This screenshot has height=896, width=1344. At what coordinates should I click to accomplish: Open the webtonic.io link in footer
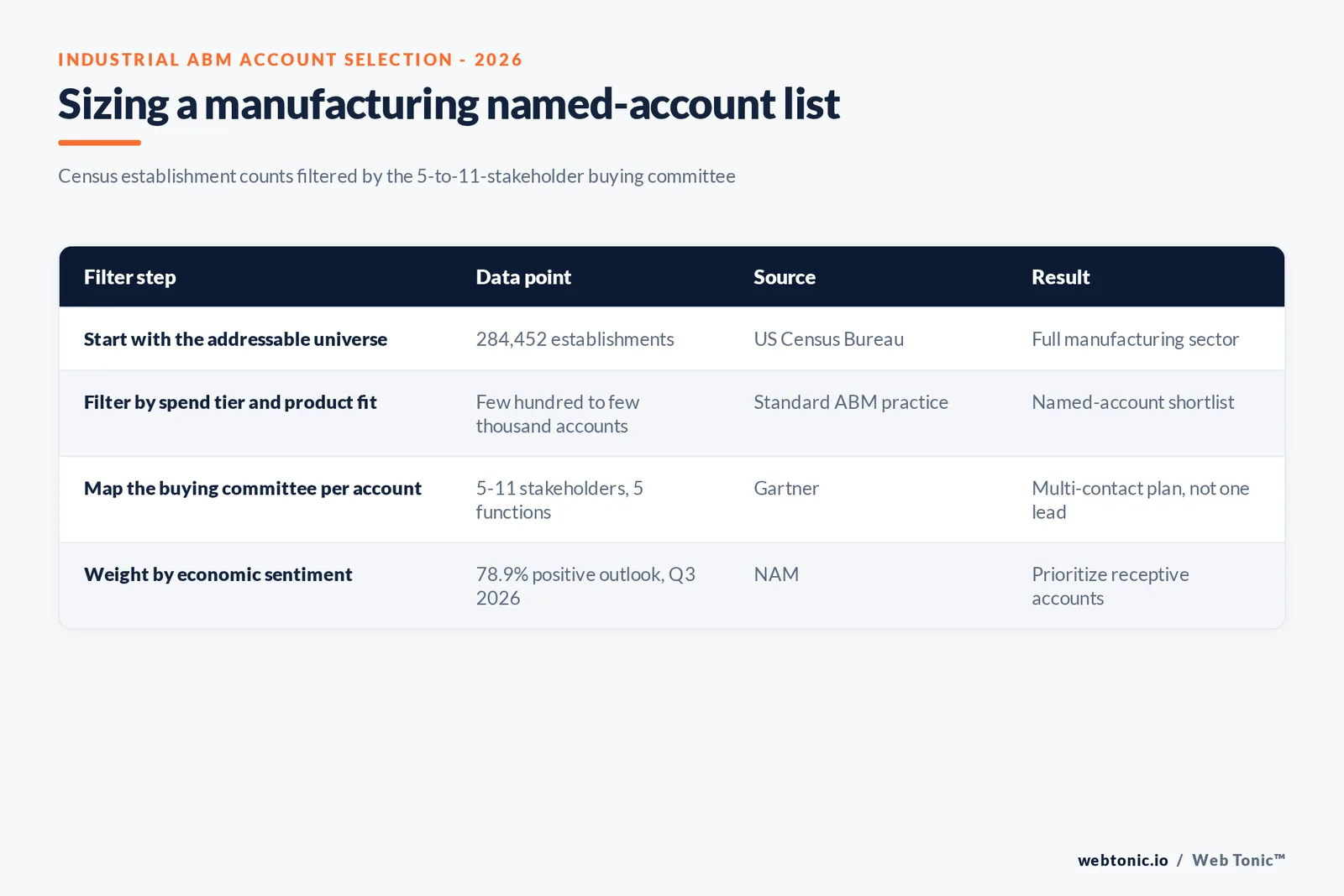(x=1122, y=860)
